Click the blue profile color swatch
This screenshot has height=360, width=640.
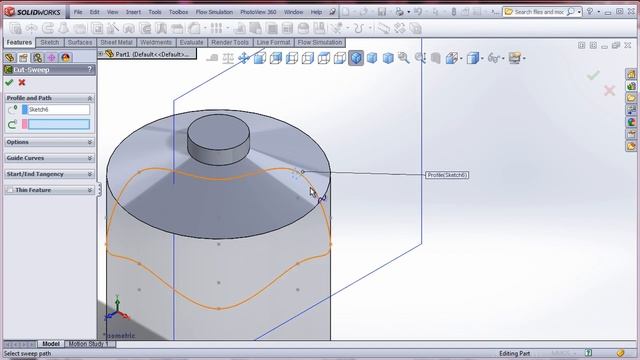coord(24,109)
